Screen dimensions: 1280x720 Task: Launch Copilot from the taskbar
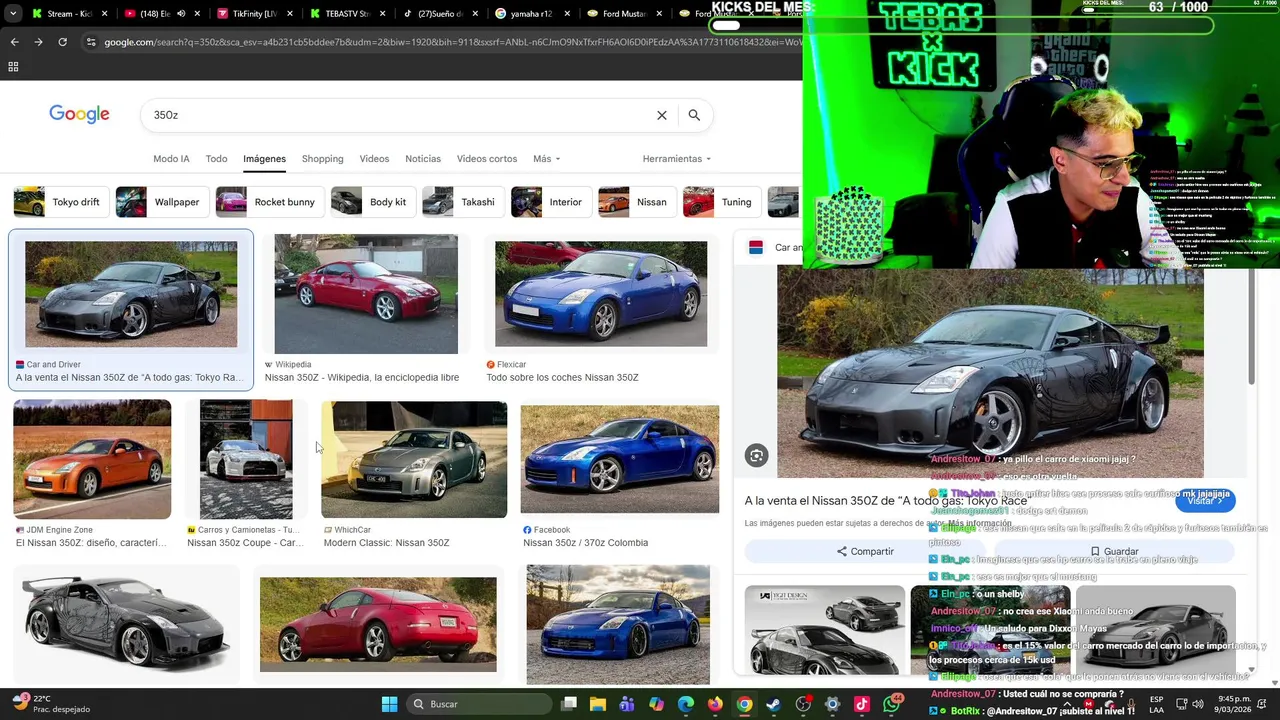tap(656, 704)
